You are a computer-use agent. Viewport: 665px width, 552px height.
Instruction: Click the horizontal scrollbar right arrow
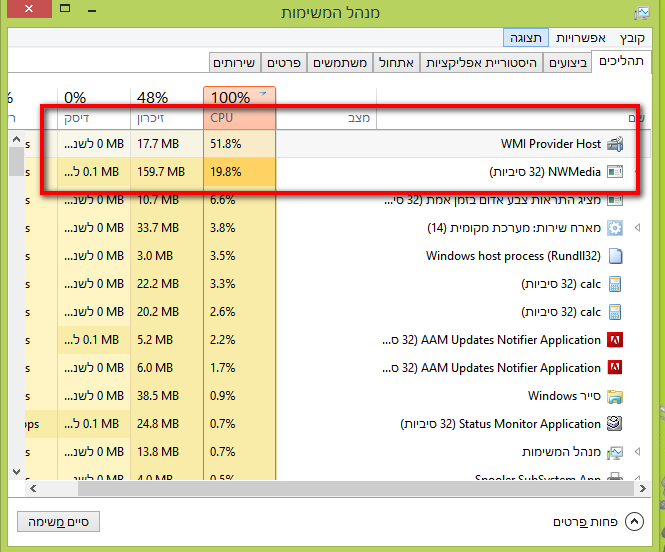643,489
